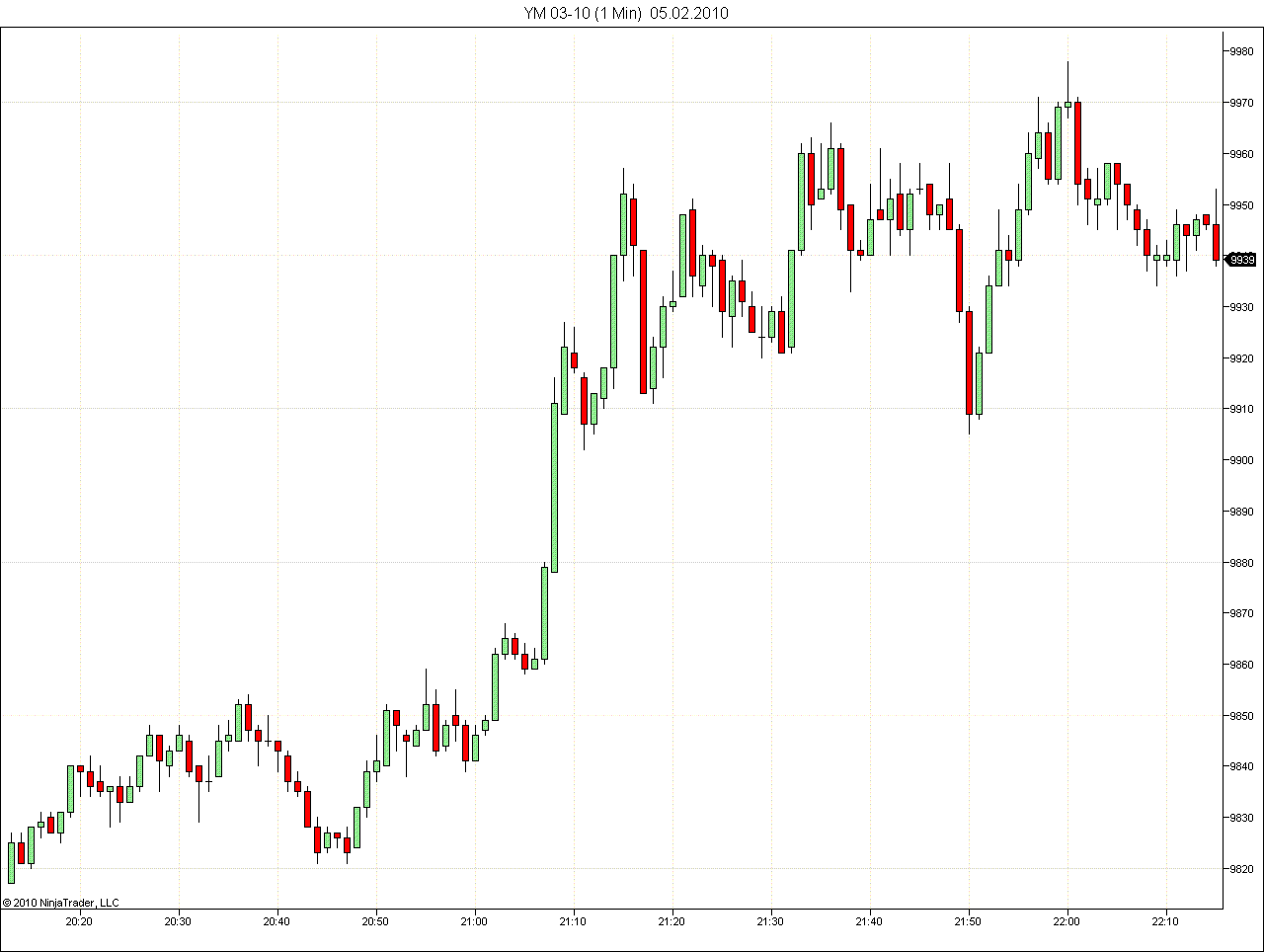Select the 9880 price axis label
This screenshot has width=1264, height=952.
point(1240,563)
